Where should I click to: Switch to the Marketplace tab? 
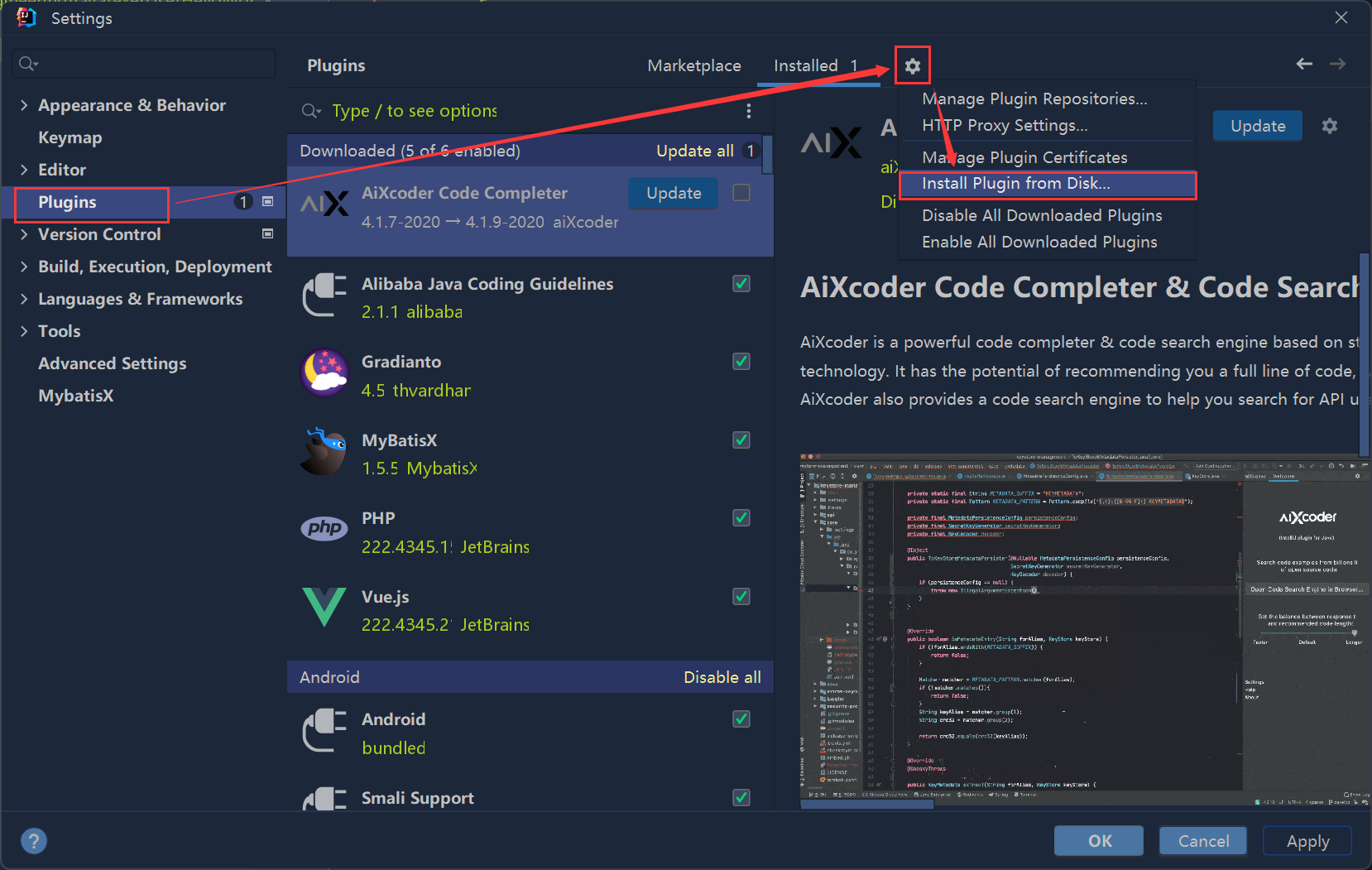coord(694,65)
